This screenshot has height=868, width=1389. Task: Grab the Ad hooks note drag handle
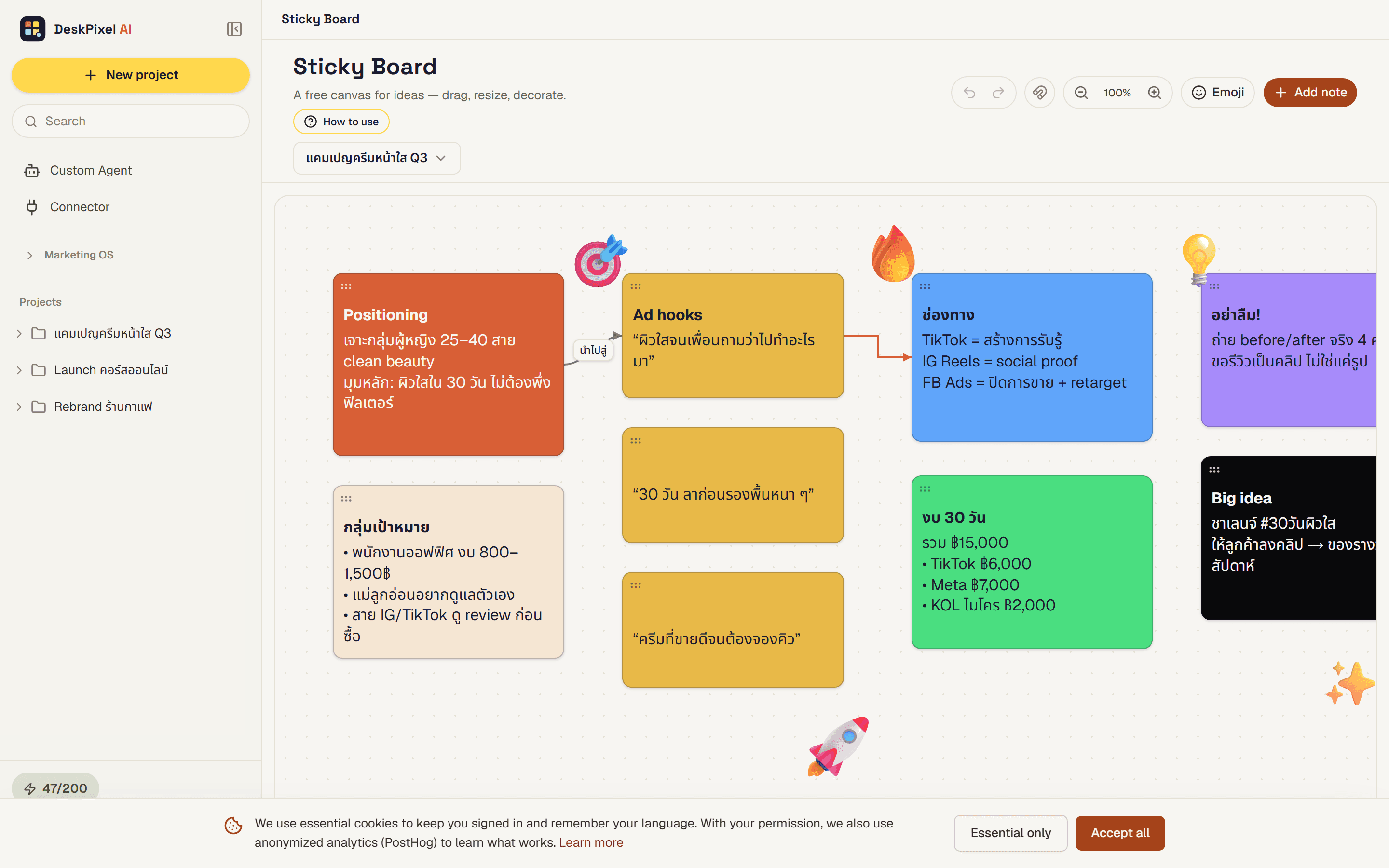coord(635,286)
